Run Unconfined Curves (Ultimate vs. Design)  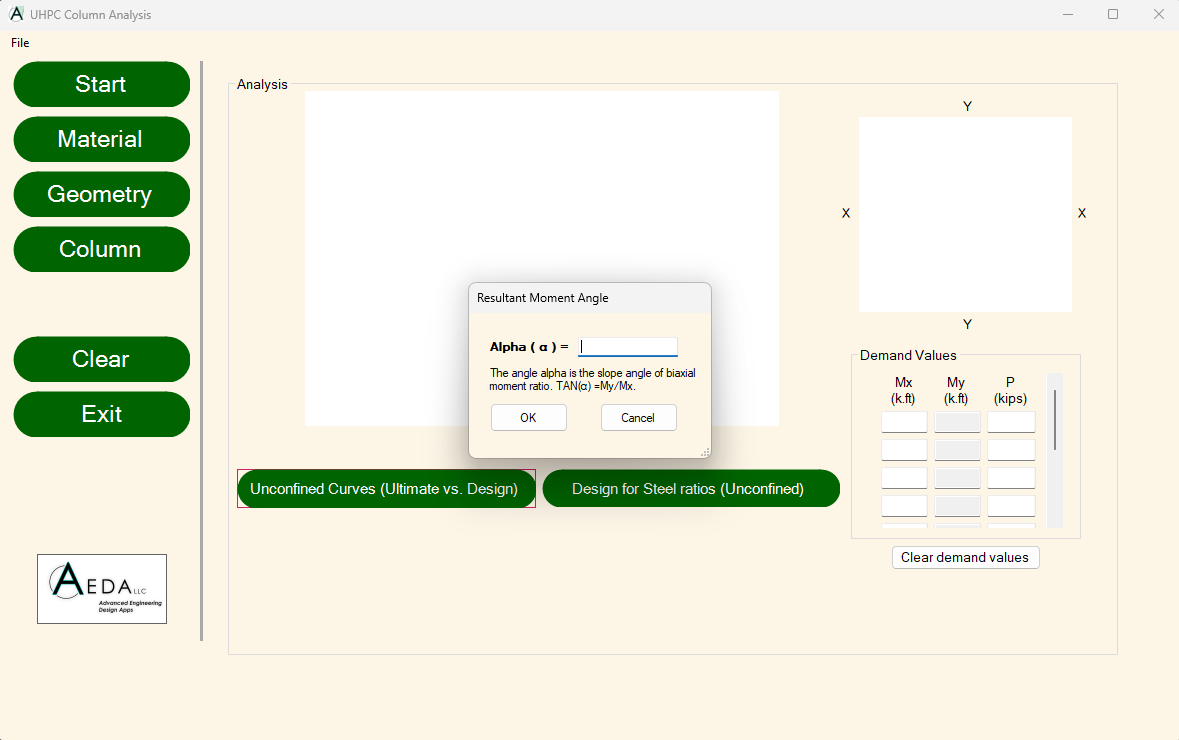click(386, 489)
